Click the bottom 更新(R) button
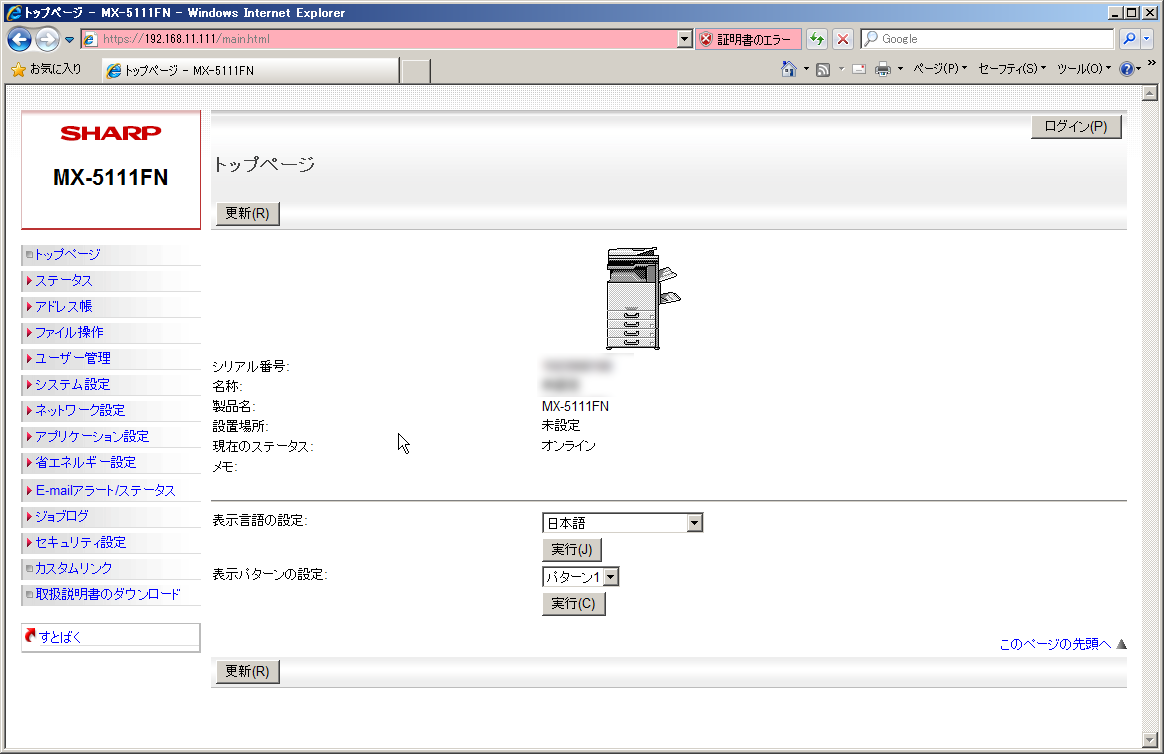 [x=247, y=672]
